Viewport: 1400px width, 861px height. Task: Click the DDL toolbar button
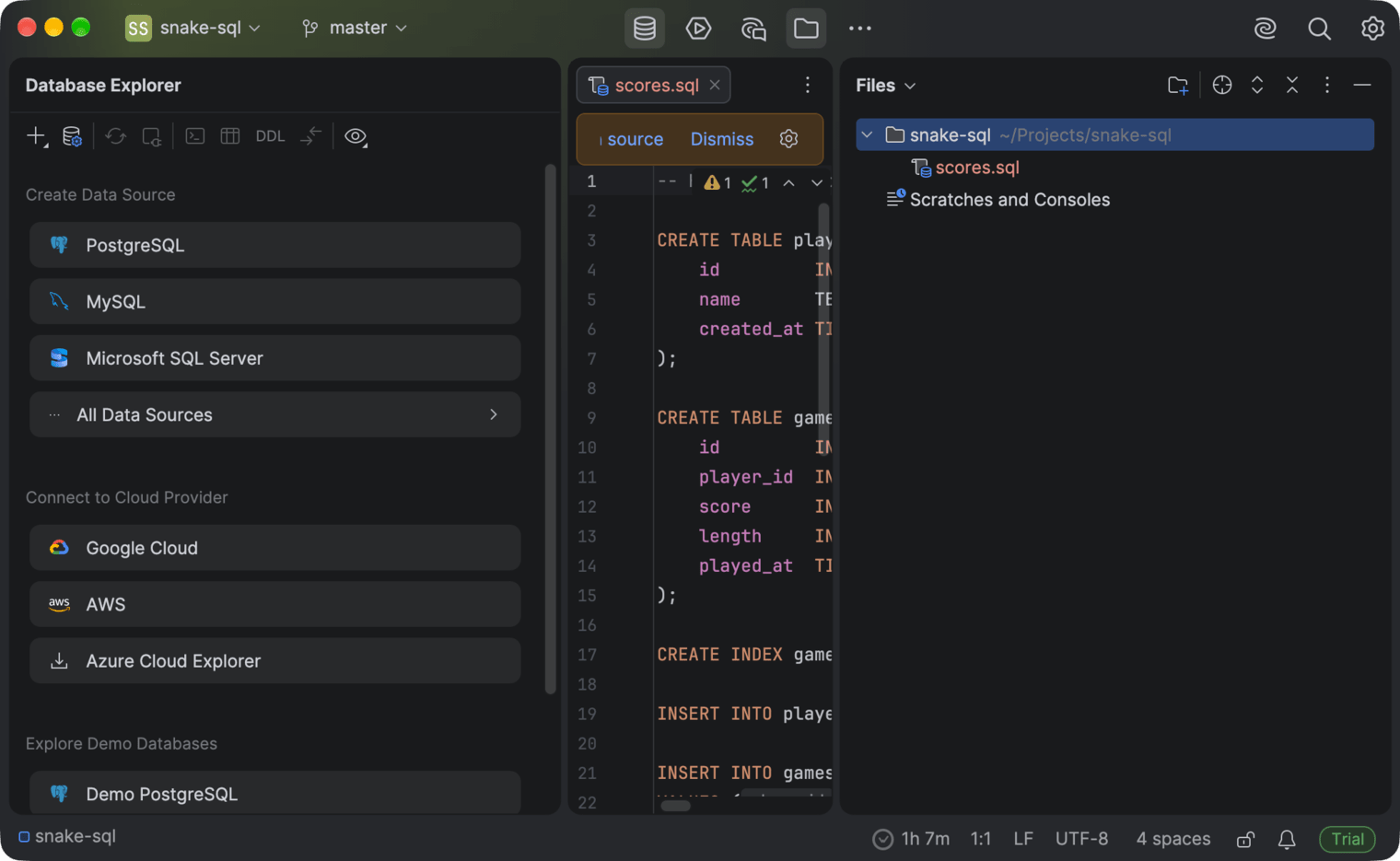click(x=270, y=136)
